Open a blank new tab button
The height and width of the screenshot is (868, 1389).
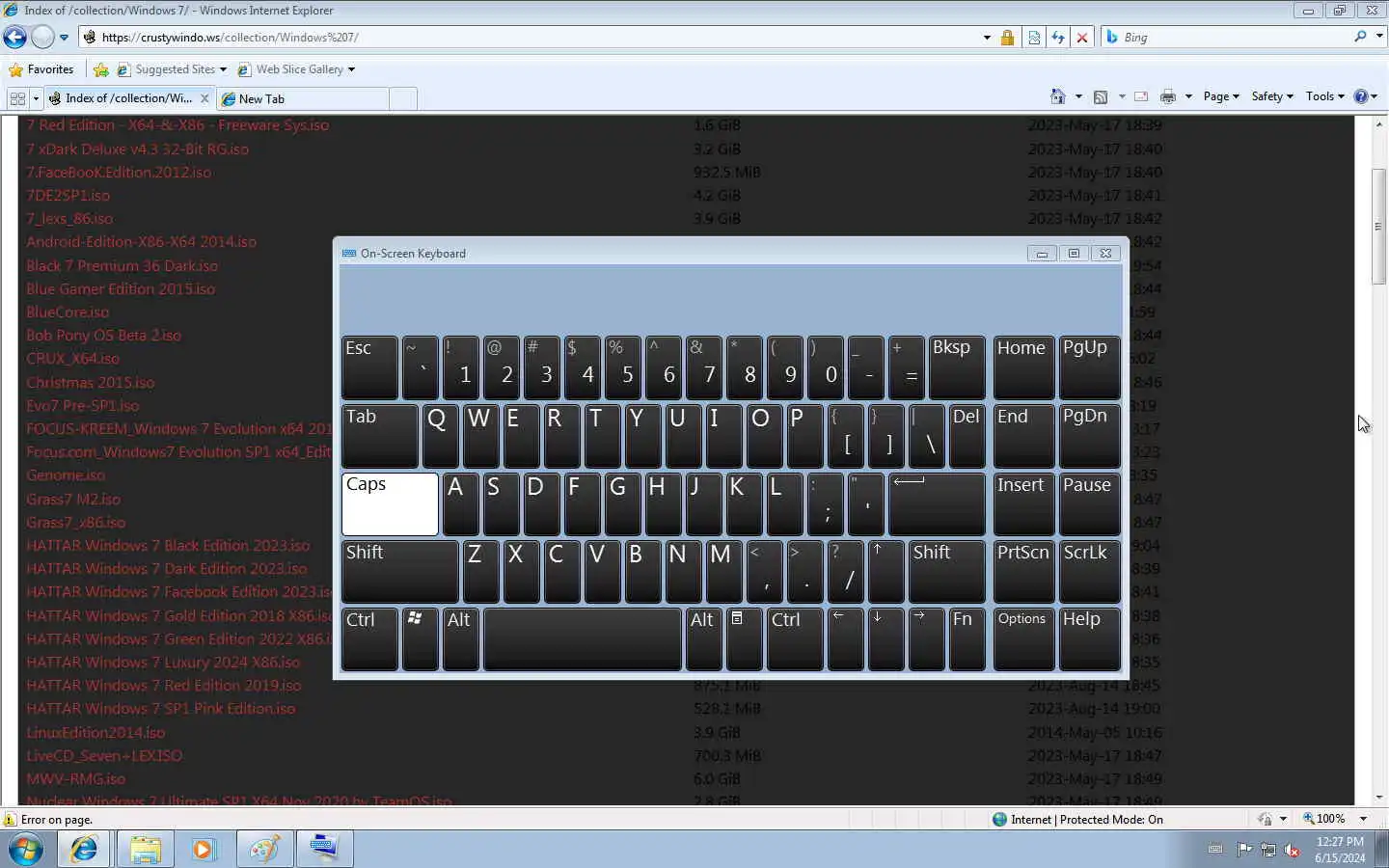[404, 98]
